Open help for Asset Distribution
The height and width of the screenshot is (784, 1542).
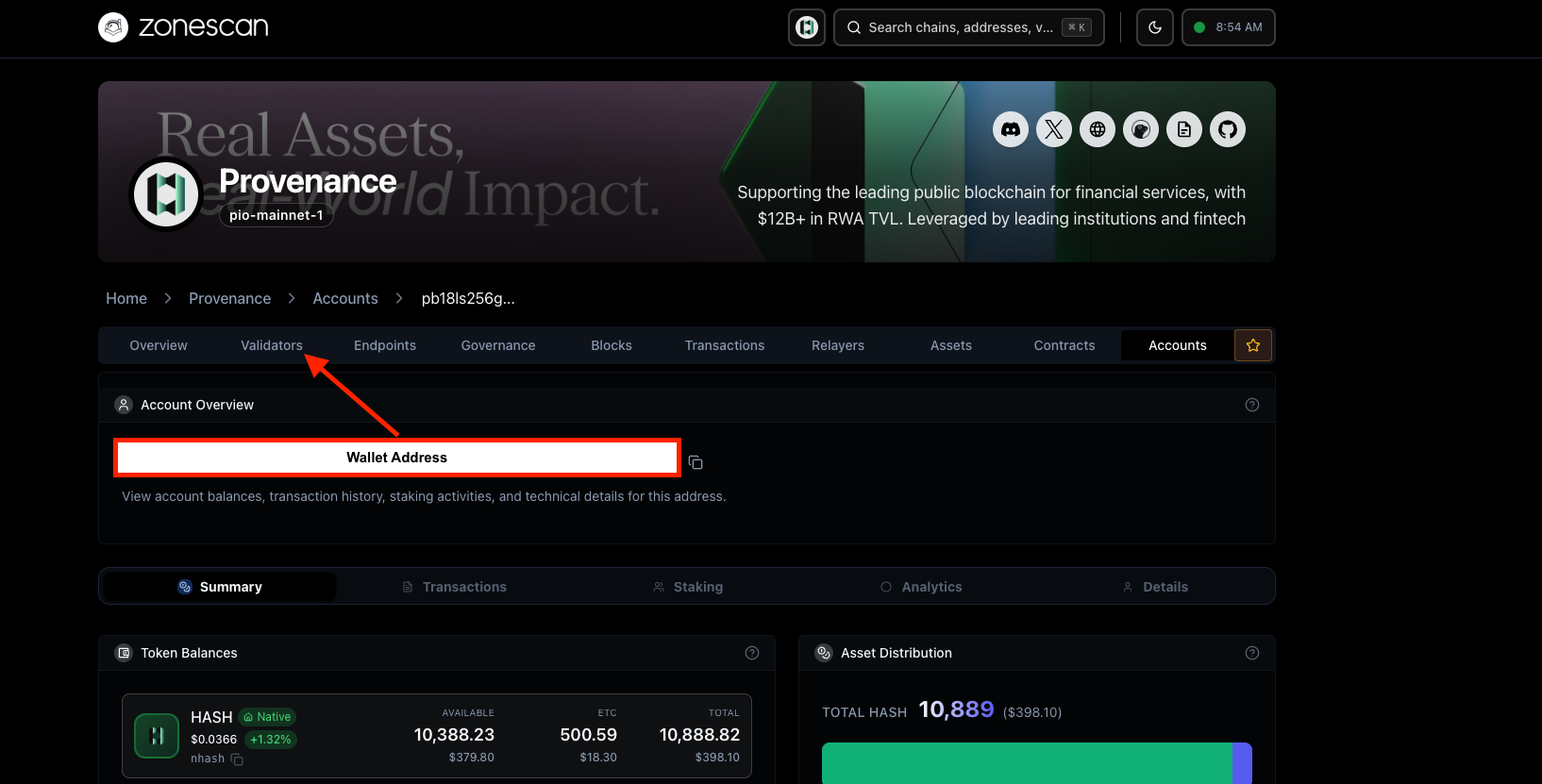click(1252, 653)
